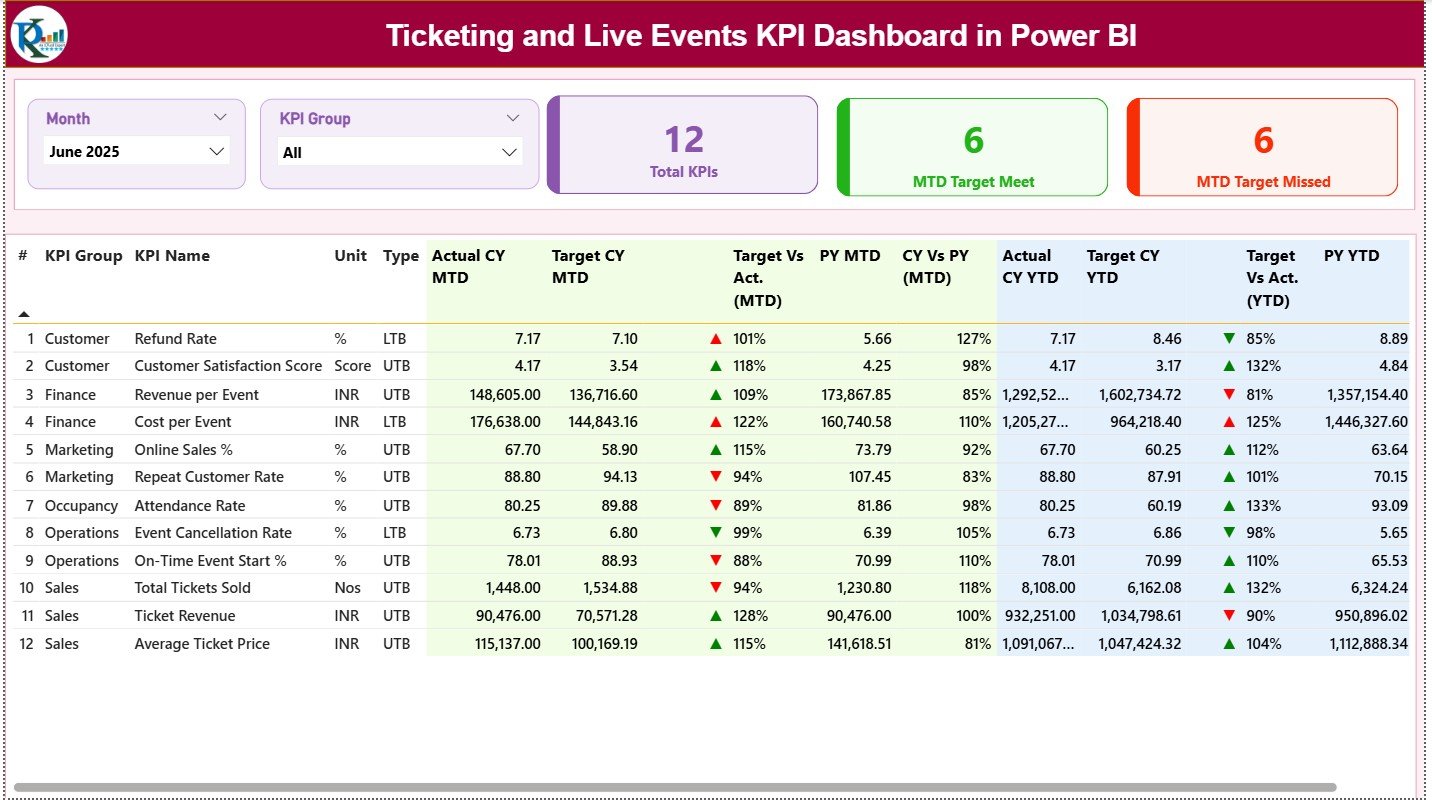This screenshot has height=800, width=1432.
Task: Select the MTD Target Missed card
Action: click(1262, 148)
